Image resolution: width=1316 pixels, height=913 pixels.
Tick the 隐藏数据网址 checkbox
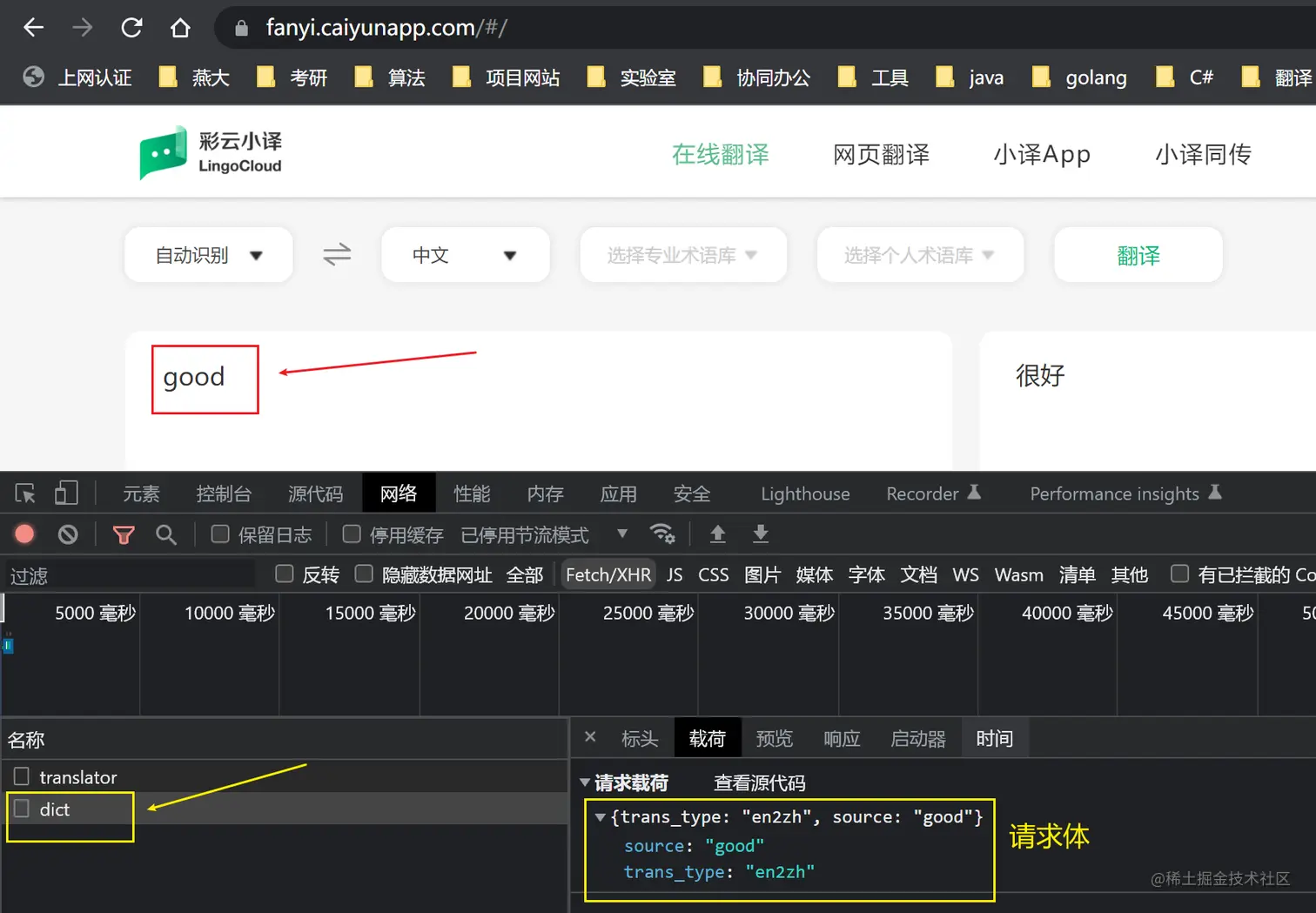pyautogui.click(x=364, y=574)
